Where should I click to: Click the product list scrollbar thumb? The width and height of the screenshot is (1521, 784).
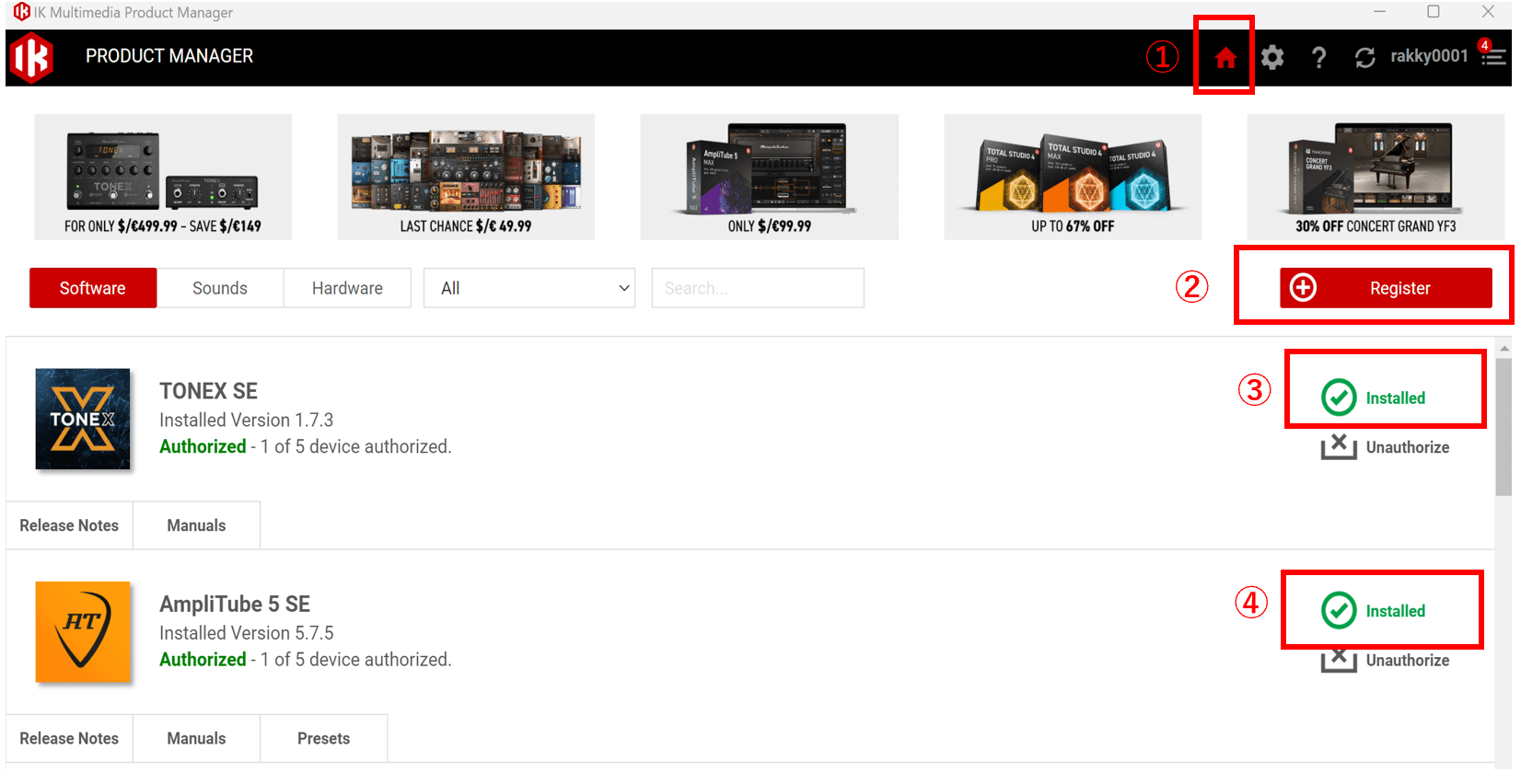click(x=1504, y=427)
